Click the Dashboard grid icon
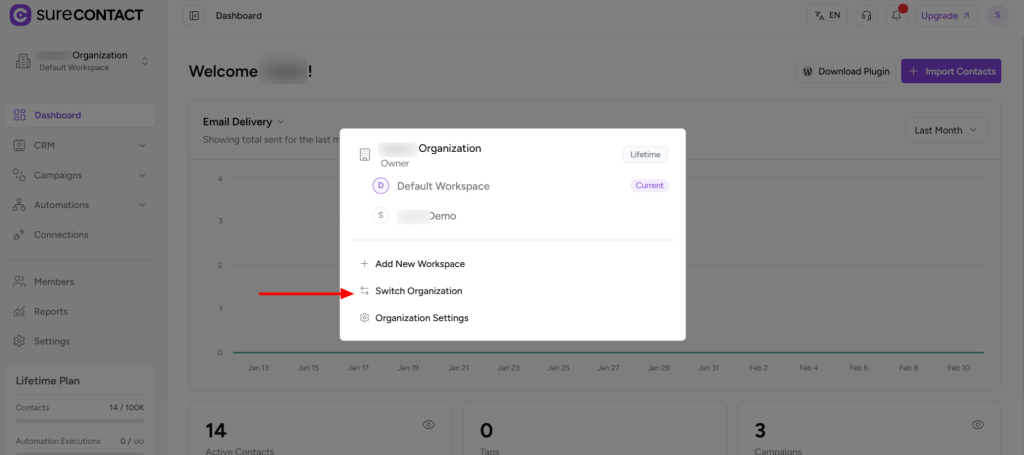Screen dimensions: 1024x455 [x=19, y=115]
